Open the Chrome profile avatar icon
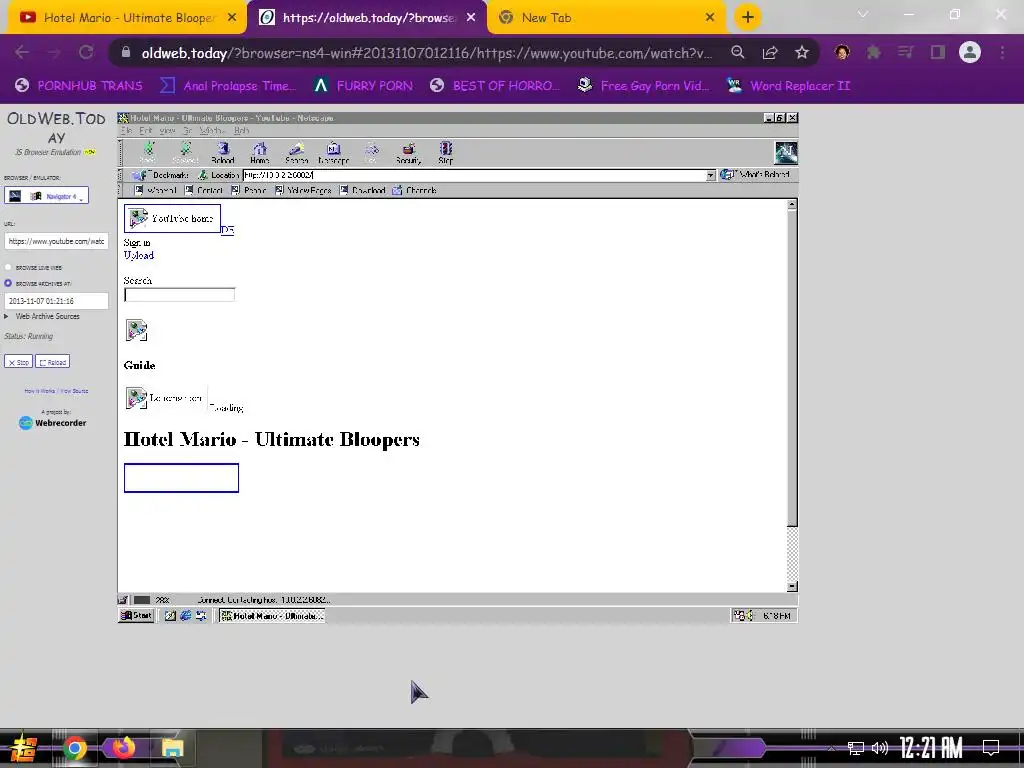 pyautogui.click(x=970, y=52)
